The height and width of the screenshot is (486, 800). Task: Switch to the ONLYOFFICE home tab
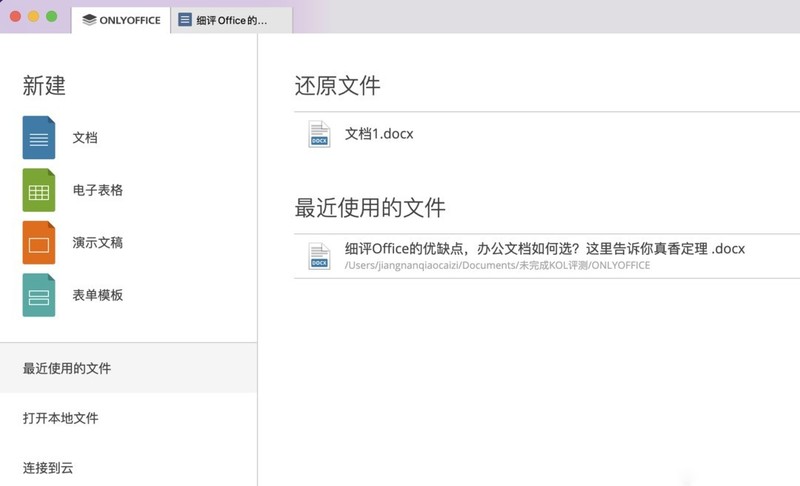click(121, 20)
